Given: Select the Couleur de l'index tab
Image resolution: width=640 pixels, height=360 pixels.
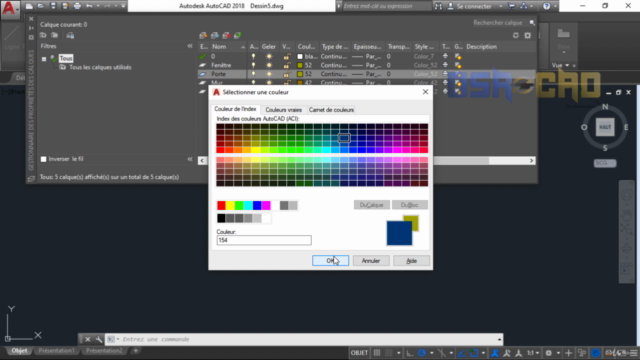Looking at the screenshot, I should click(x=236, y=109).
